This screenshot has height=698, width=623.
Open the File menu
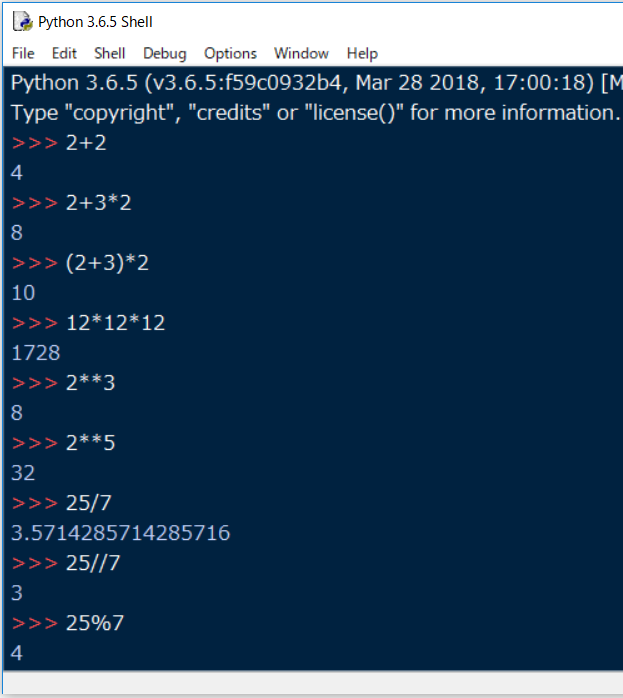pyautogui.click(x=23, y=53)
